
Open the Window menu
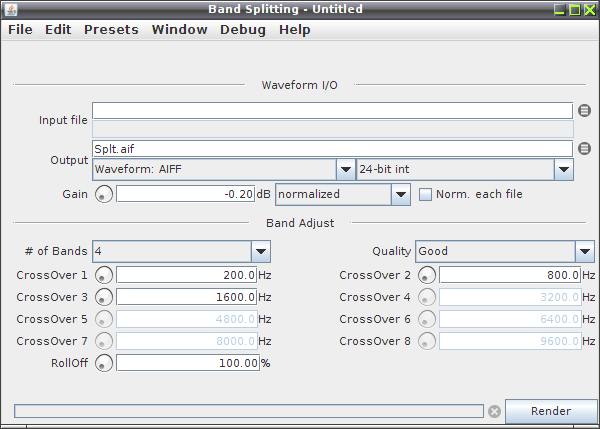click(179, 30)
